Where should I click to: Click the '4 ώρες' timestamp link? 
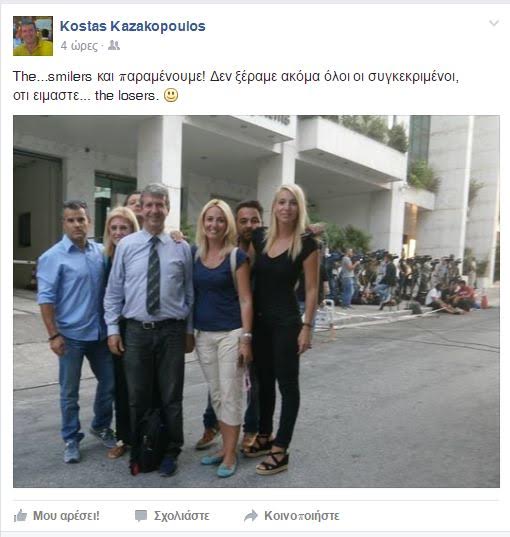[79, 46]
